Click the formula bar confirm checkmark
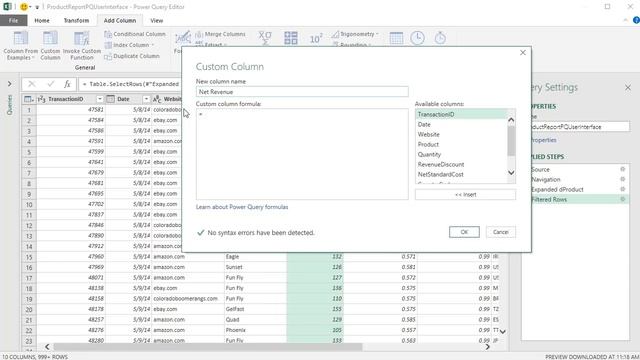 click(50, 84)
